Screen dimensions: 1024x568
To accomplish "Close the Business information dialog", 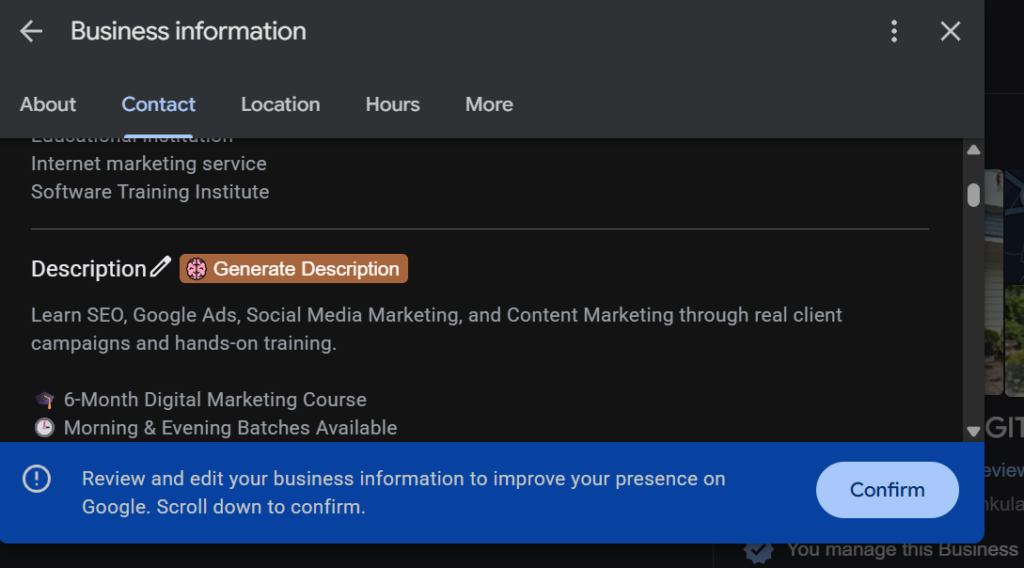I will click(x=950, y=31).
